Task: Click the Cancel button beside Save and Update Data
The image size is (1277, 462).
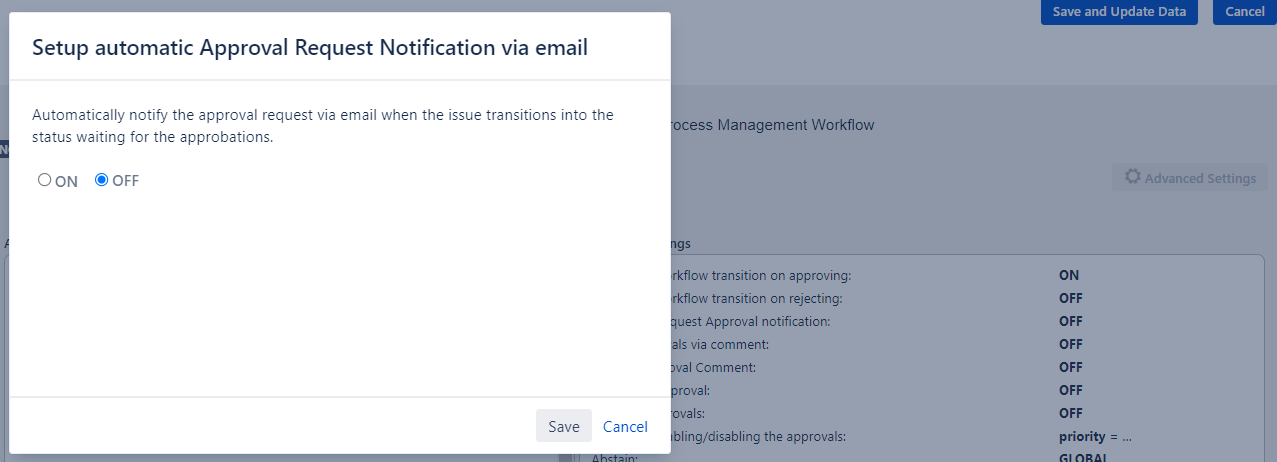Action: point(1244,12)
